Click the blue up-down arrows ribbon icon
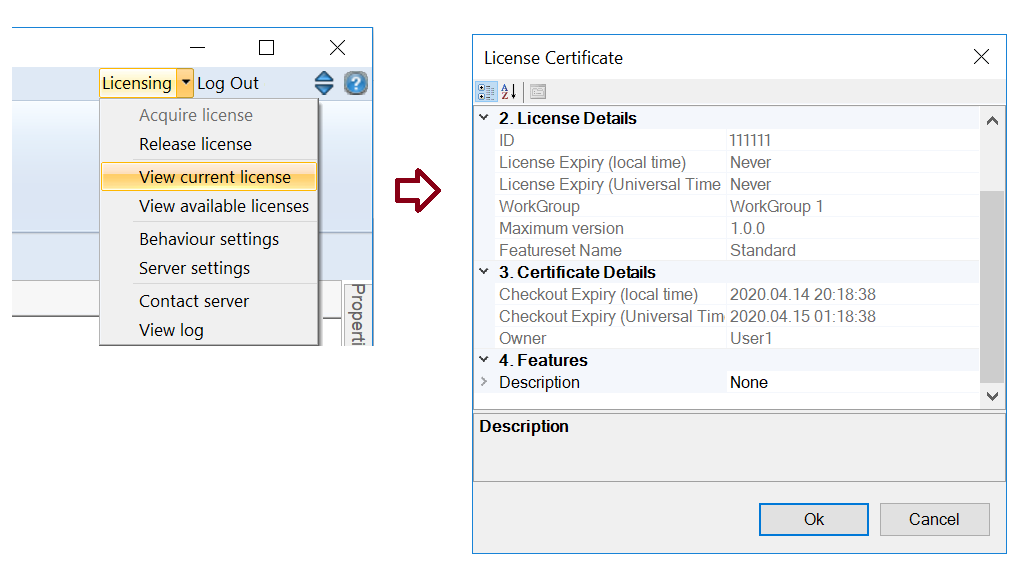The image size is (1025, 571). (x=324, y=83)
